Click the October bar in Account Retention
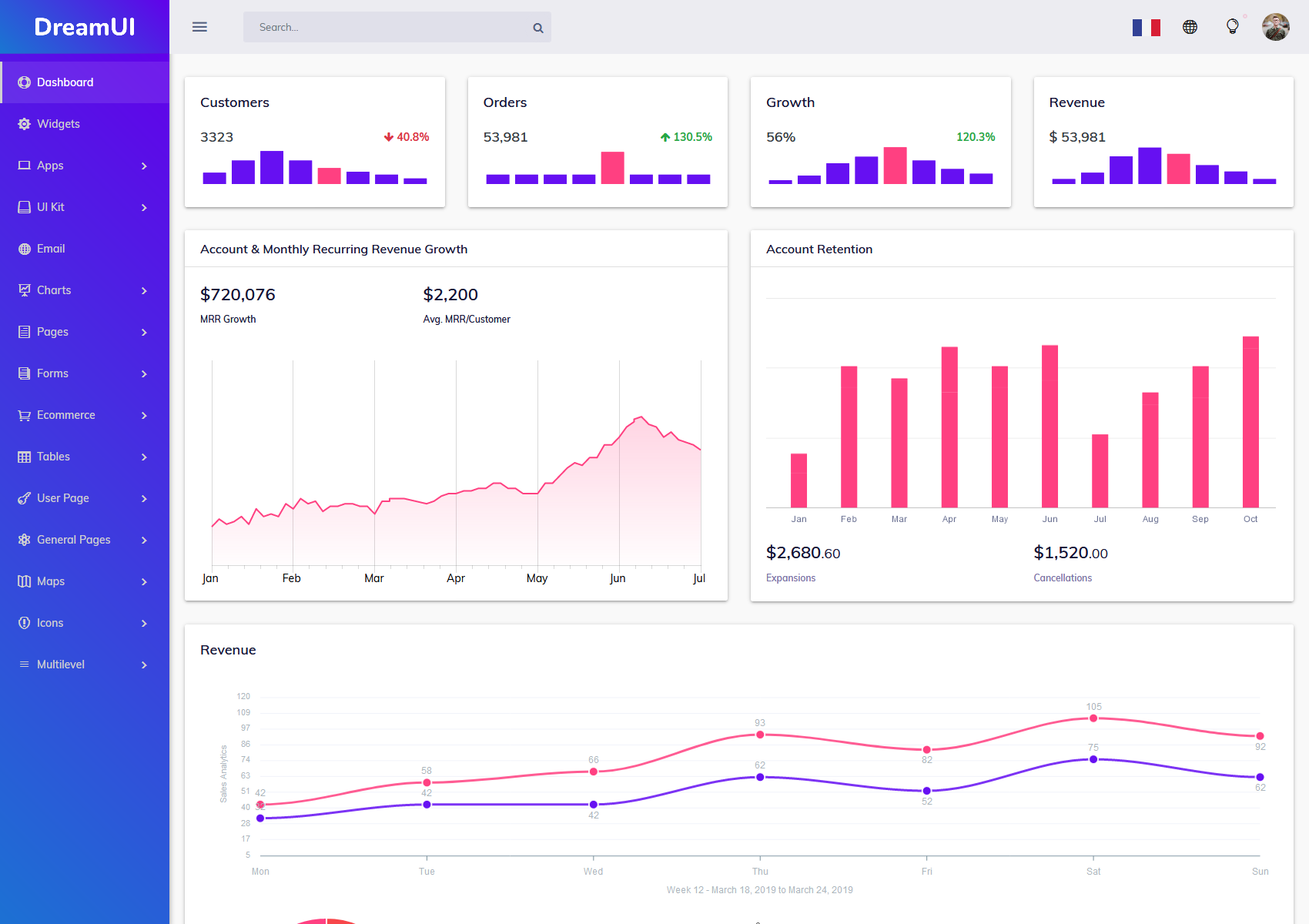 click(1250, 422)
